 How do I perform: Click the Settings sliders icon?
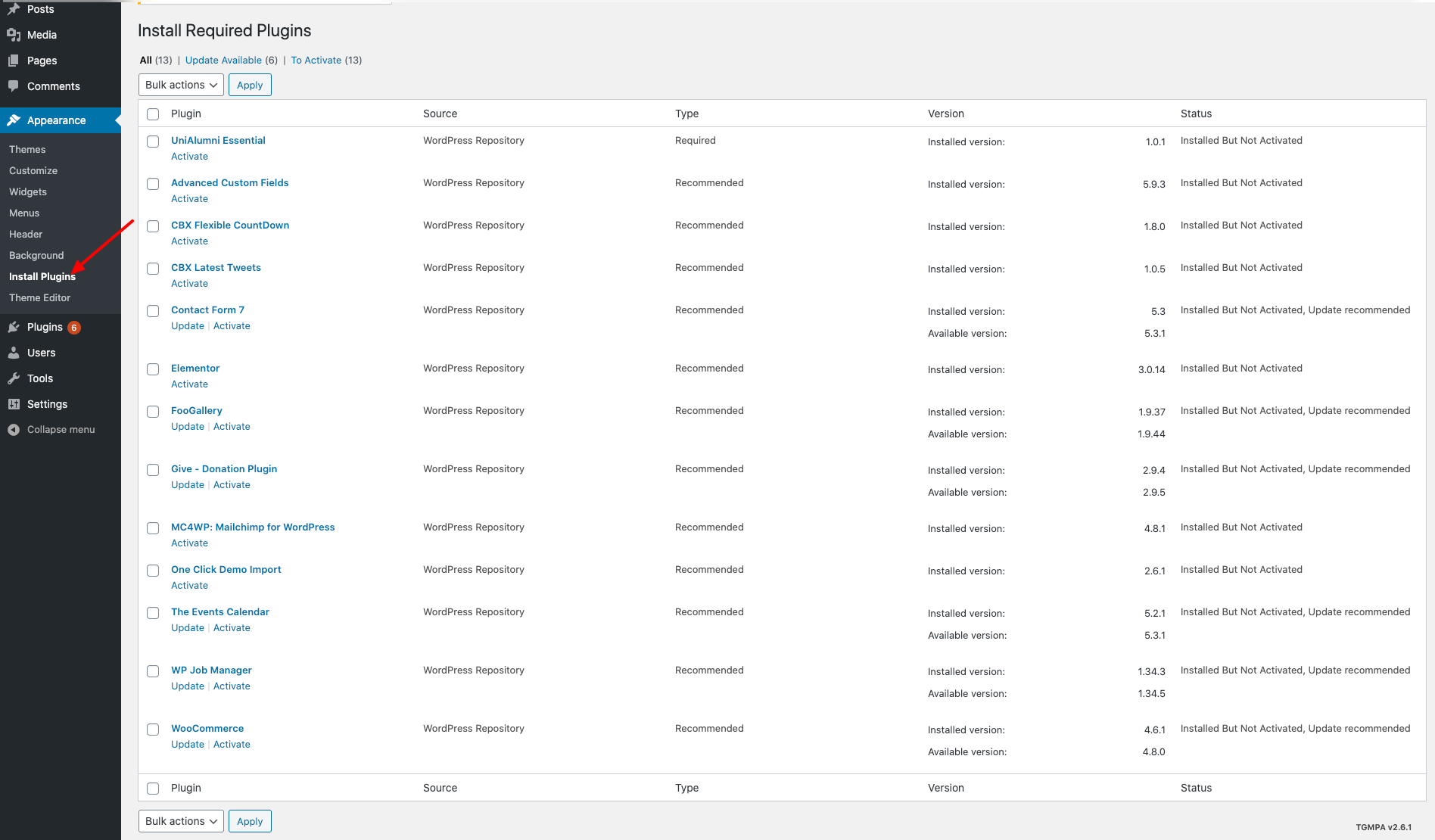tap(14, 404)
